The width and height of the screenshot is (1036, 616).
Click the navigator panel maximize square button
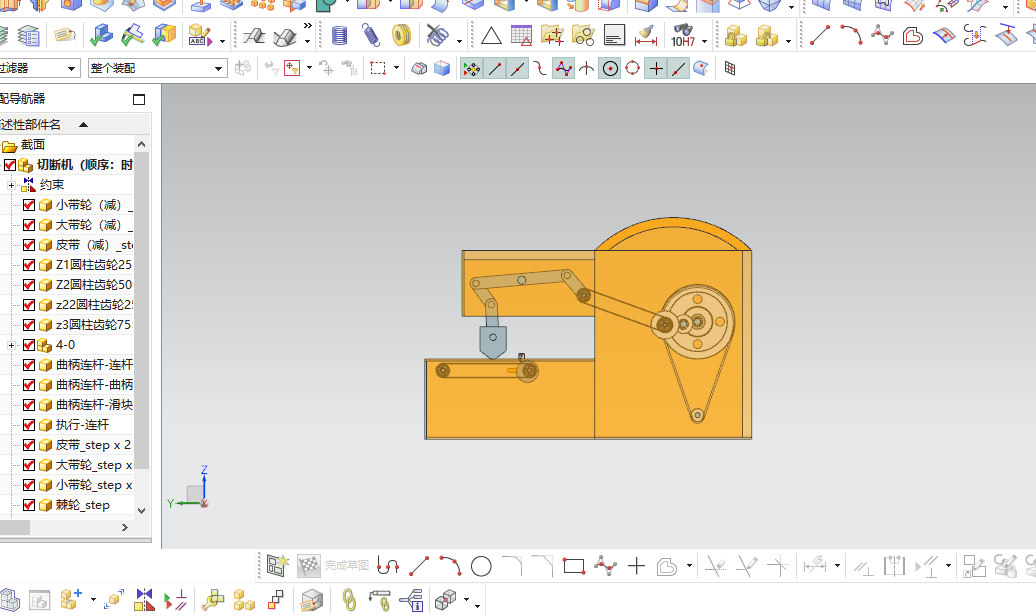pyautogui.click(x=139, y=99)
